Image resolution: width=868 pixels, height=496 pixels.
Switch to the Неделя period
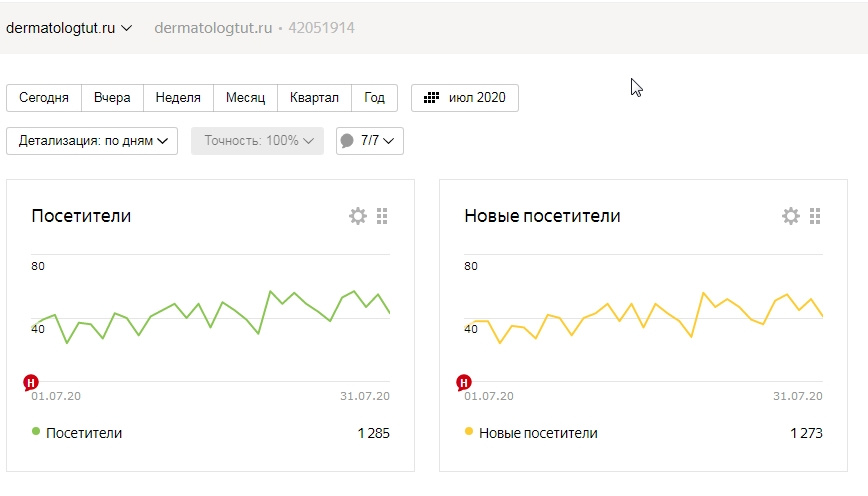[179, 98]
